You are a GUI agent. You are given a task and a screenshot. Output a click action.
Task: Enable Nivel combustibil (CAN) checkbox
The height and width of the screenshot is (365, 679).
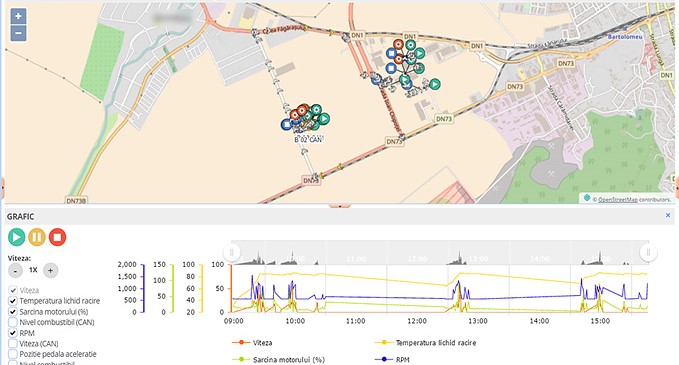(x=13, y=322)
